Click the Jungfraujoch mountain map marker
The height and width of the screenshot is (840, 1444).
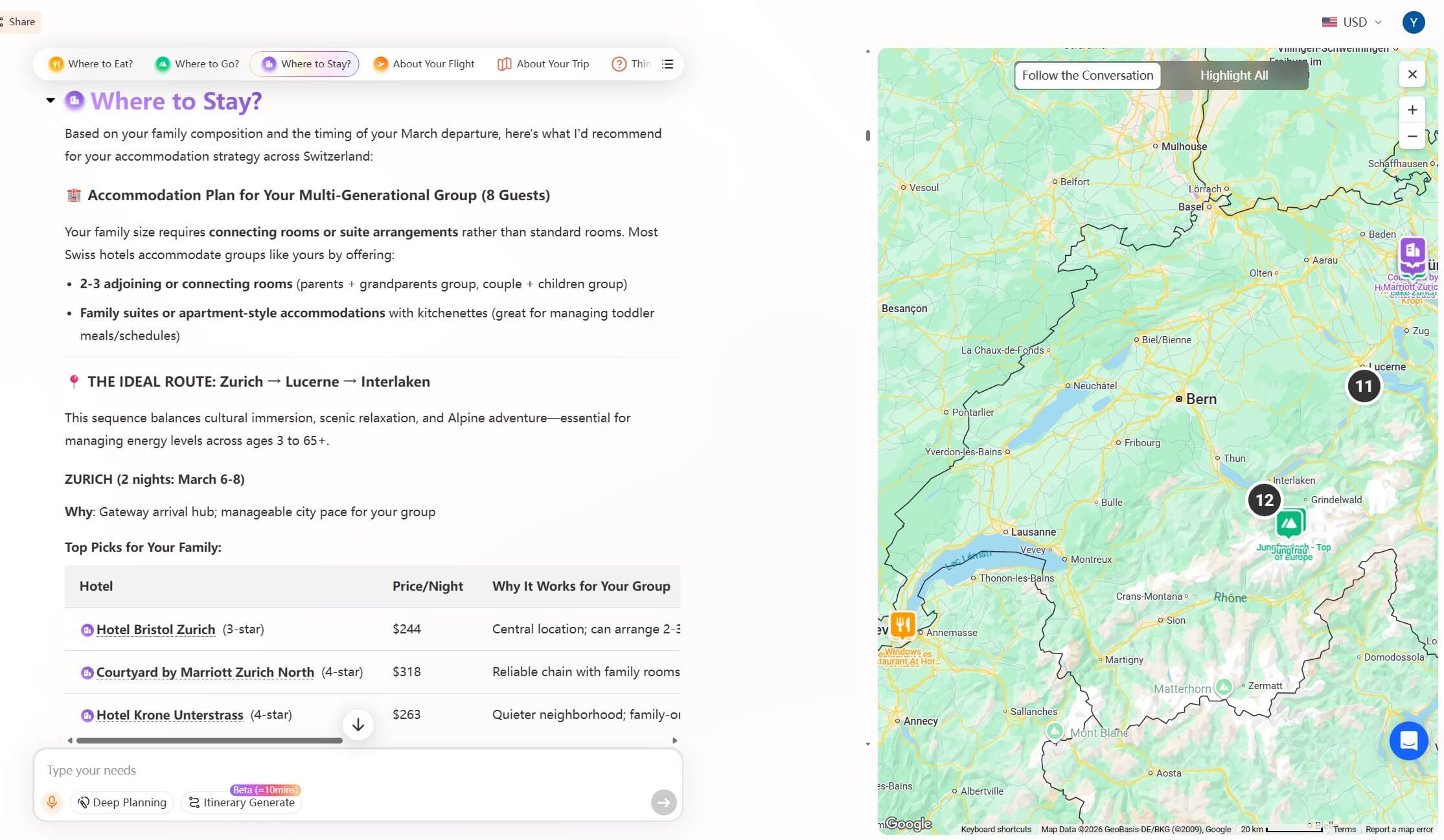(1289, 523)
